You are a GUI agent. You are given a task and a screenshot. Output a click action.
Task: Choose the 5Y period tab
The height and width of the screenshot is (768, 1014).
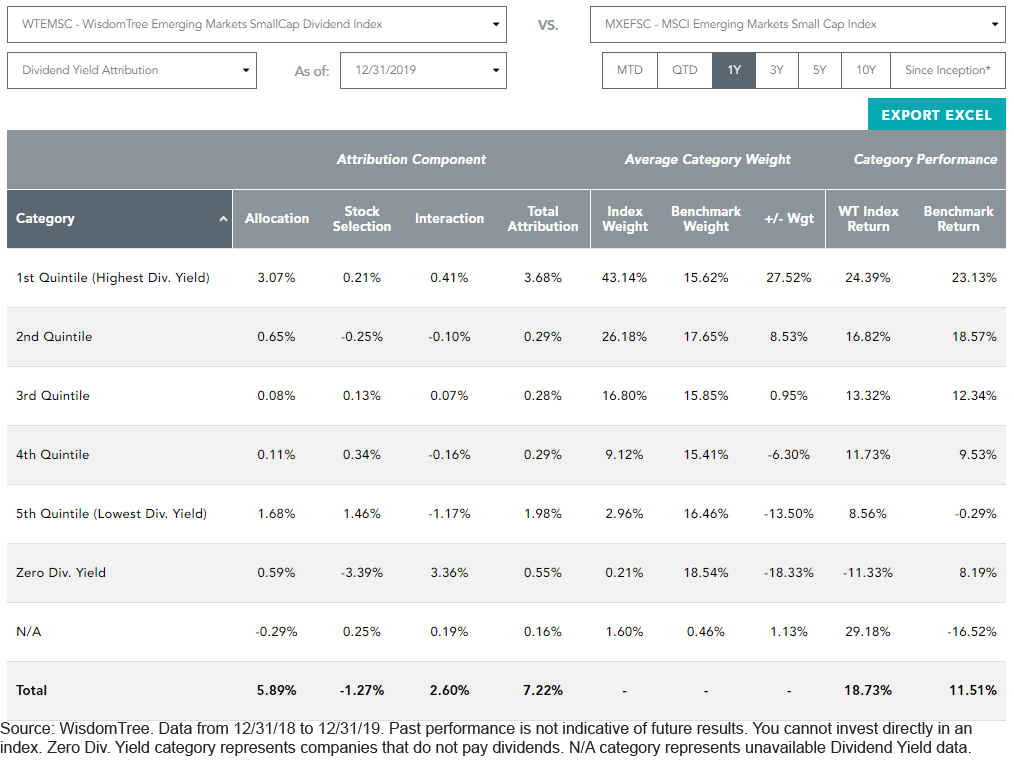[x=819, y=70]
